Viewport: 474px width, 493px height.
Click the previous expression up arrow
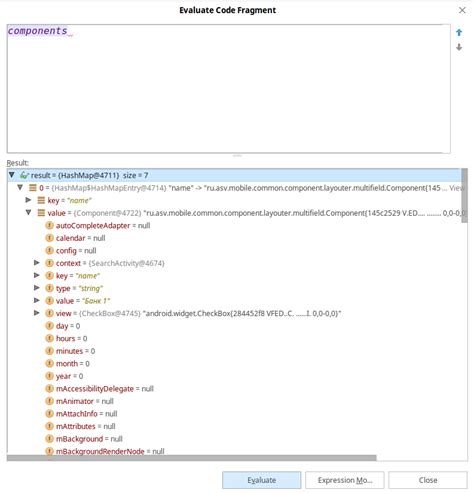coord(459,32)
